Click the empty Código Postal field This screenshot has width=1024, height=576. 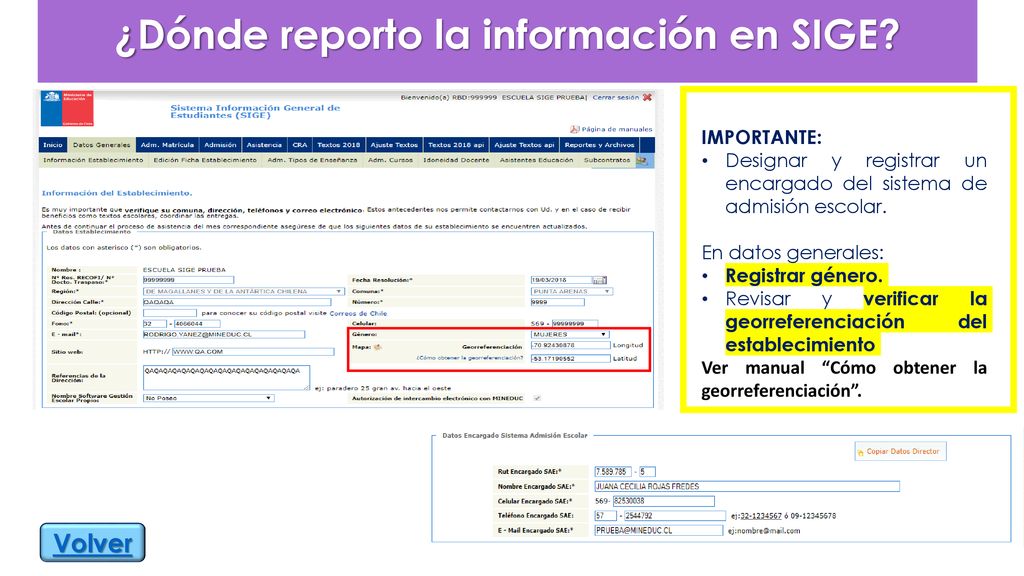(x=170, y=313)
